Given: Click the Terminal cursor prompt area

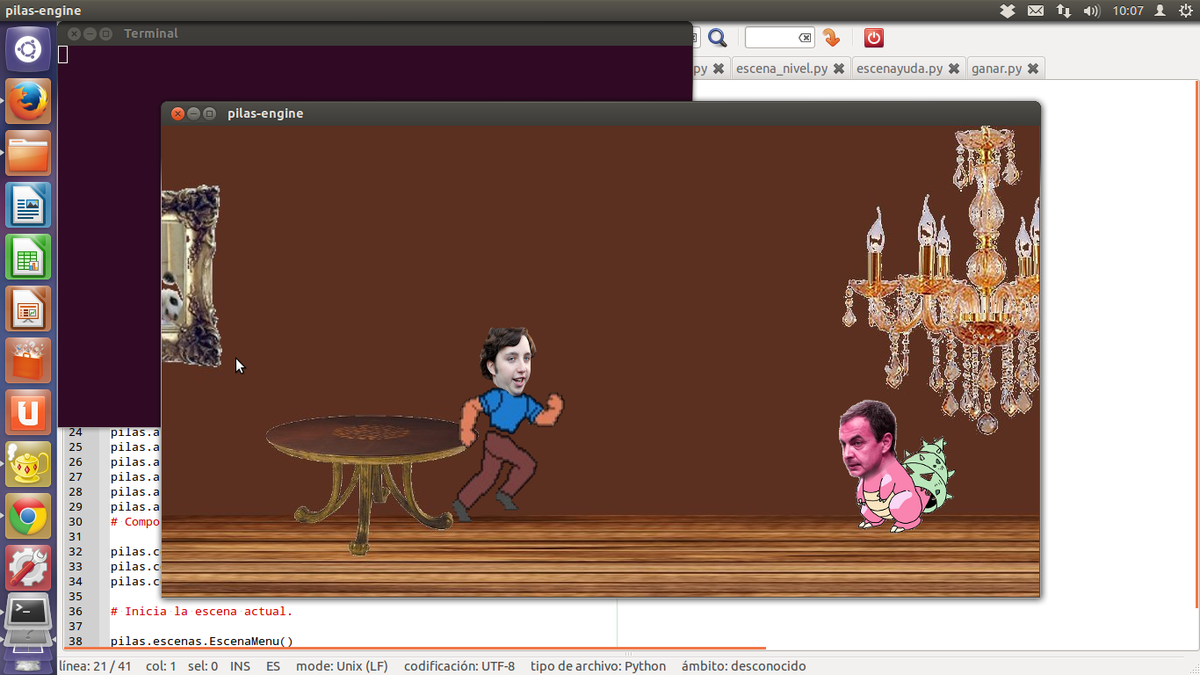Looking at the screenshot, I should click(63, 54).
